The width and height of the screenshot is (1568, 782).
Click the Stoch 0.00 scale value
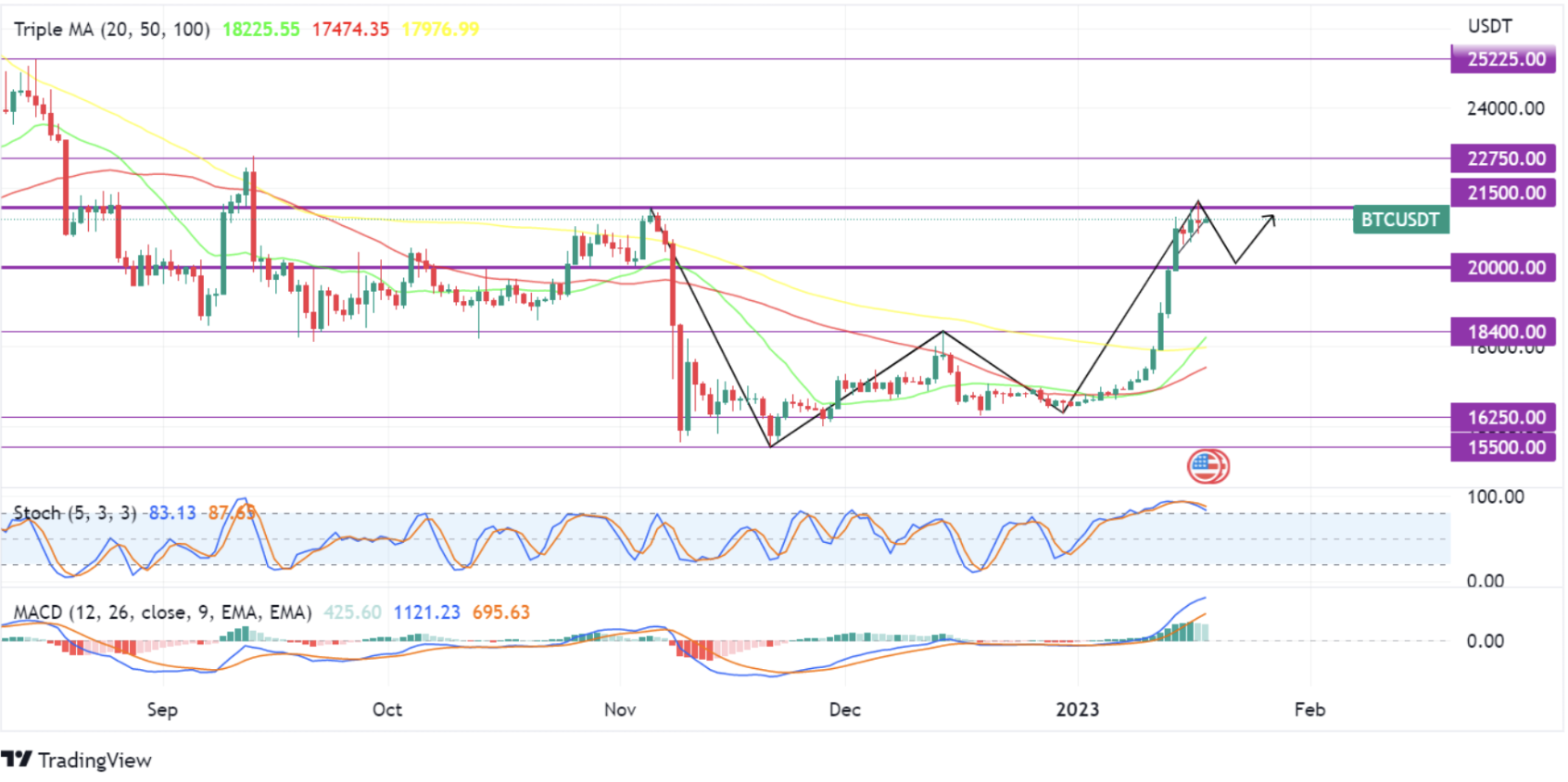1486,581
